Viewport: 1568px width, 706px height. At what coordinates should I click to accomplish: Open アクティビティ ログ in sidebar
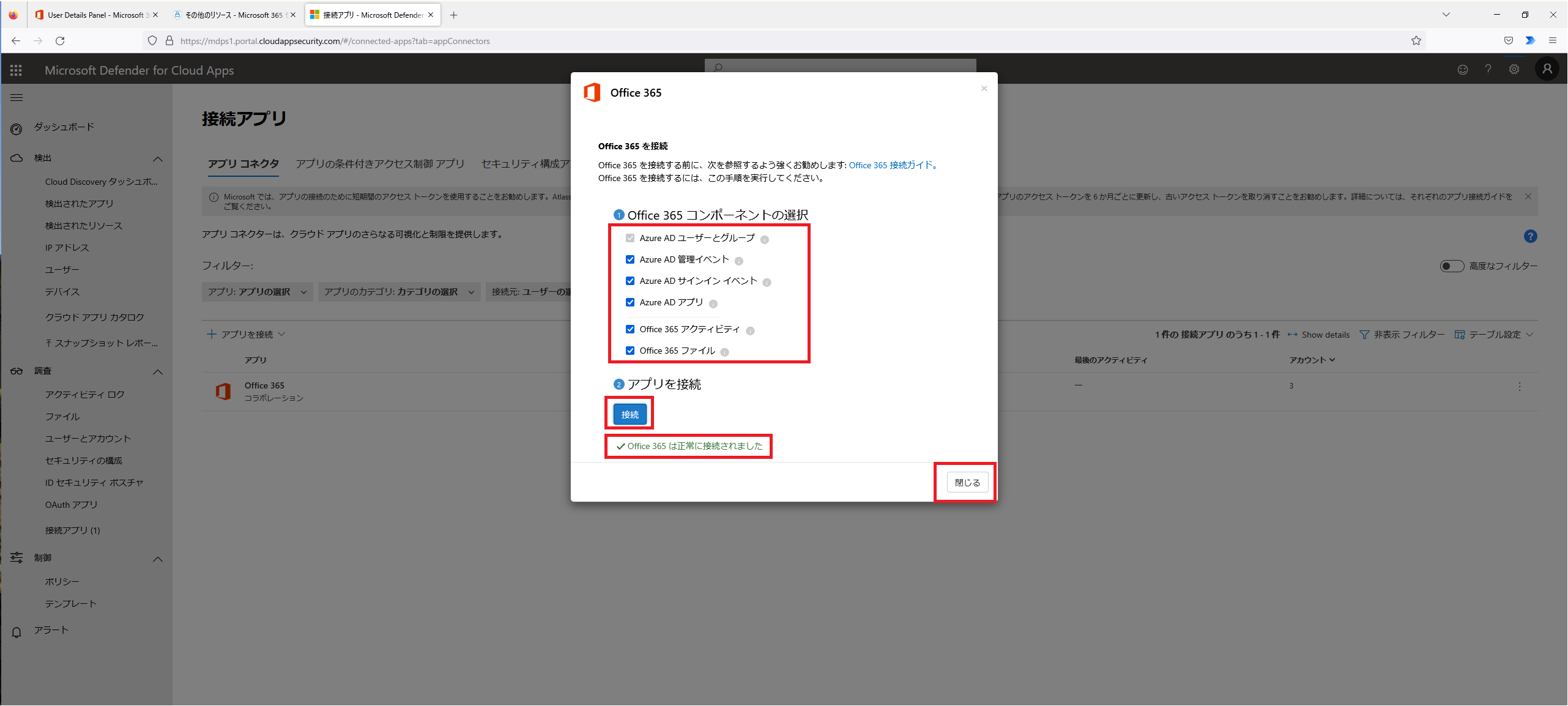coord(84,395)
